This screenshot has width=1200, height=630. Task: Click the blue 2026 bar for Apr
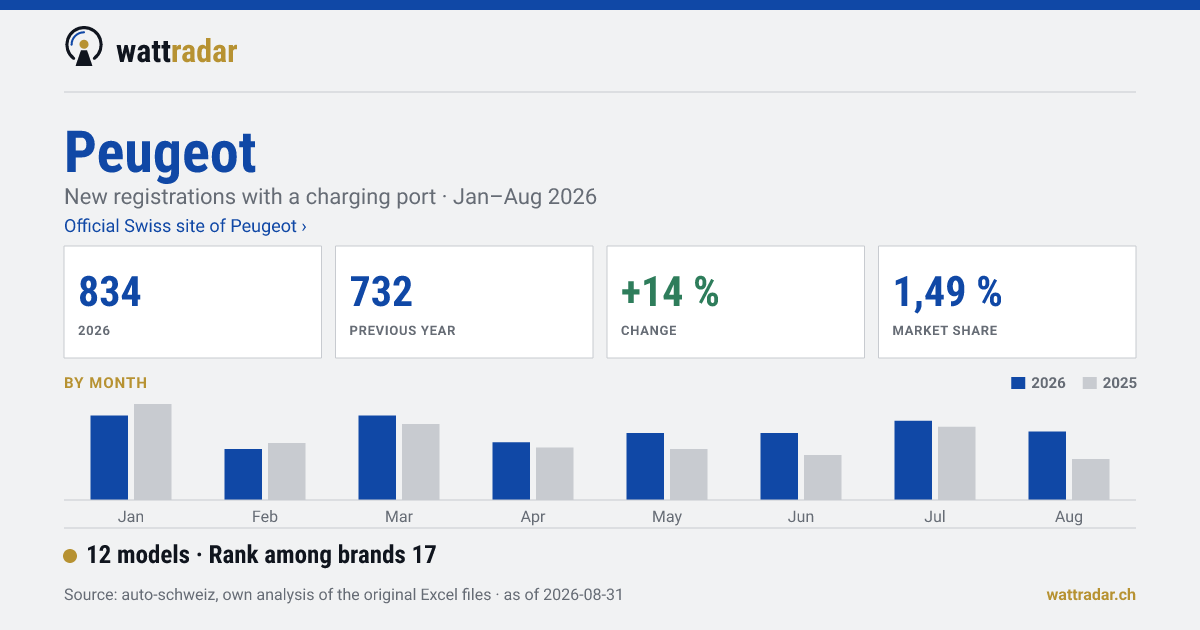511,471
